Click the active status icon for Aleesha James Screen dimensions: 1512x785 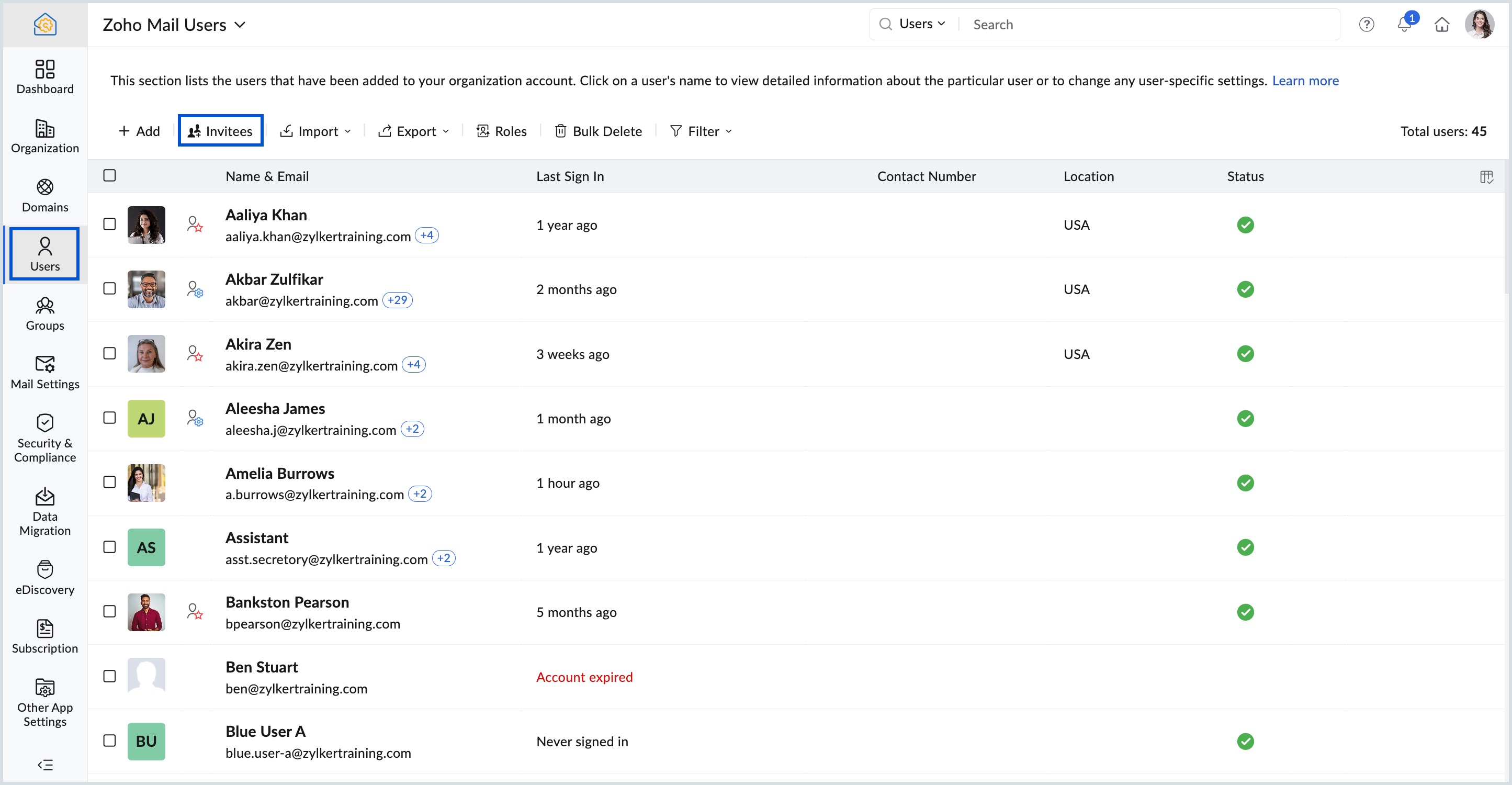click(1246, 419)
